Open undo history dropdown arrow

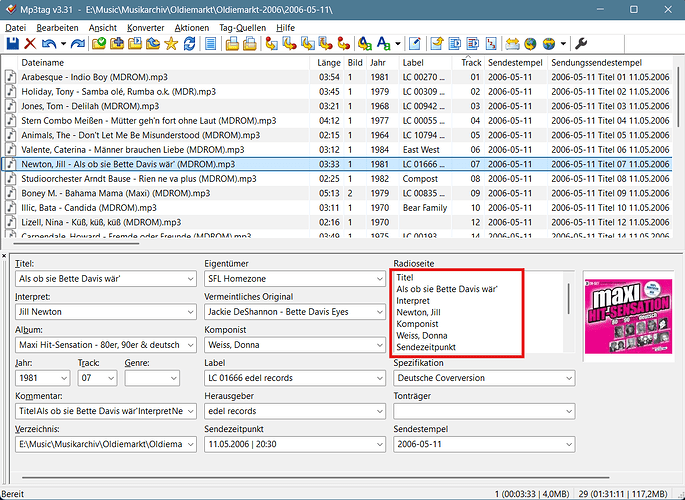tap(63, 44)
